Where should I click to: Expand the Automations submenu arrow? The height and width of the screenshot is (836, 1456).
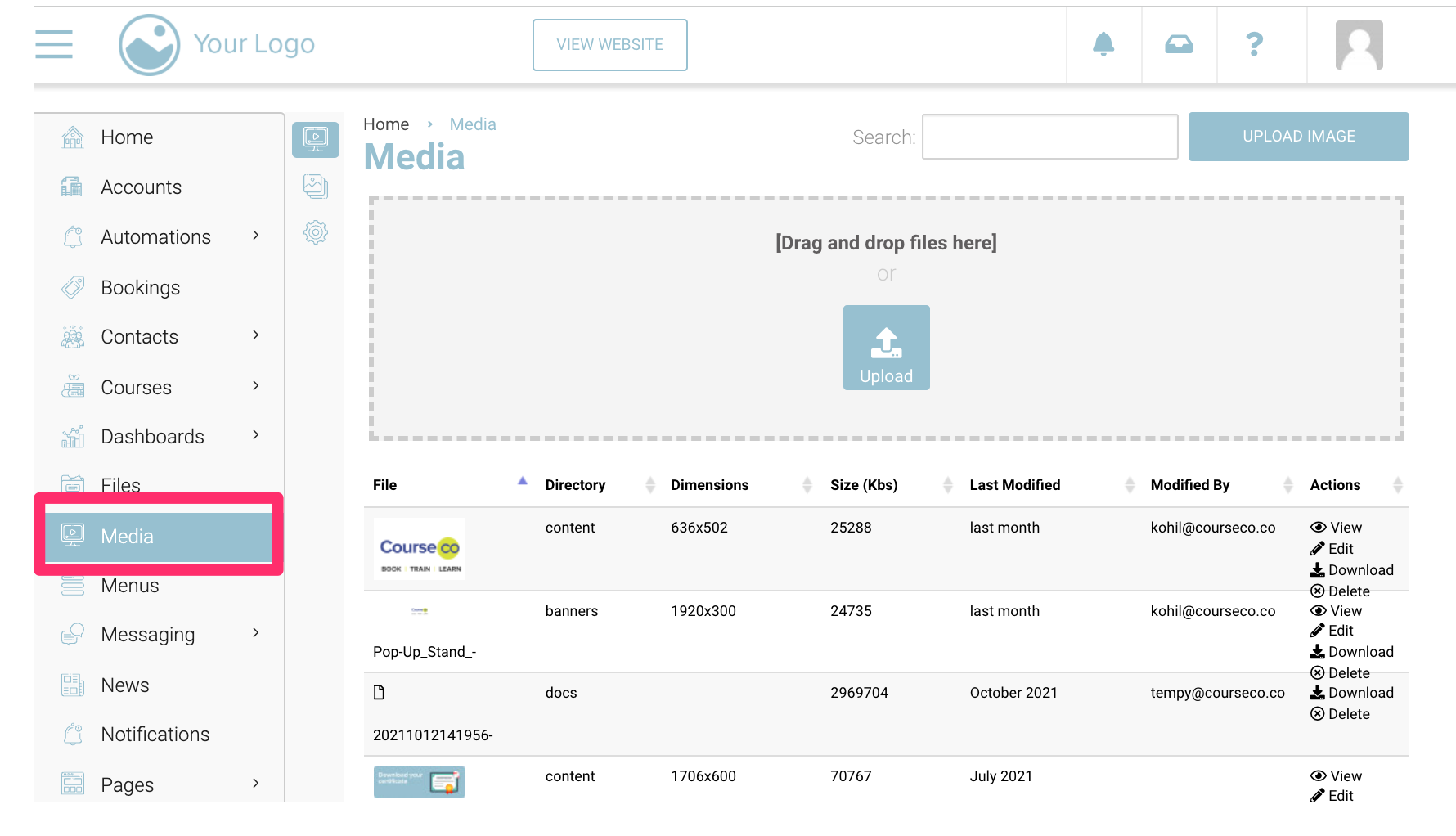[x=256, y=236]
